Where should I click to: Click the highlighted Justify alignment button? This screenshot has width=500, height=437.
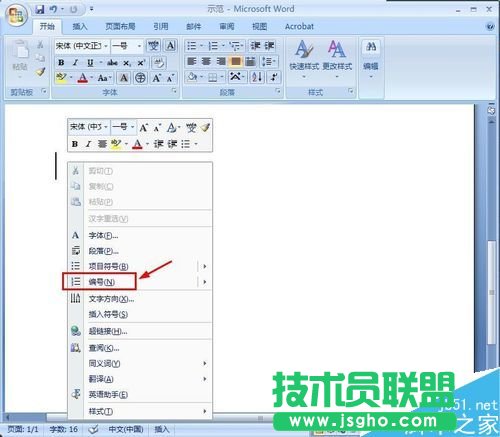point(236,61)
